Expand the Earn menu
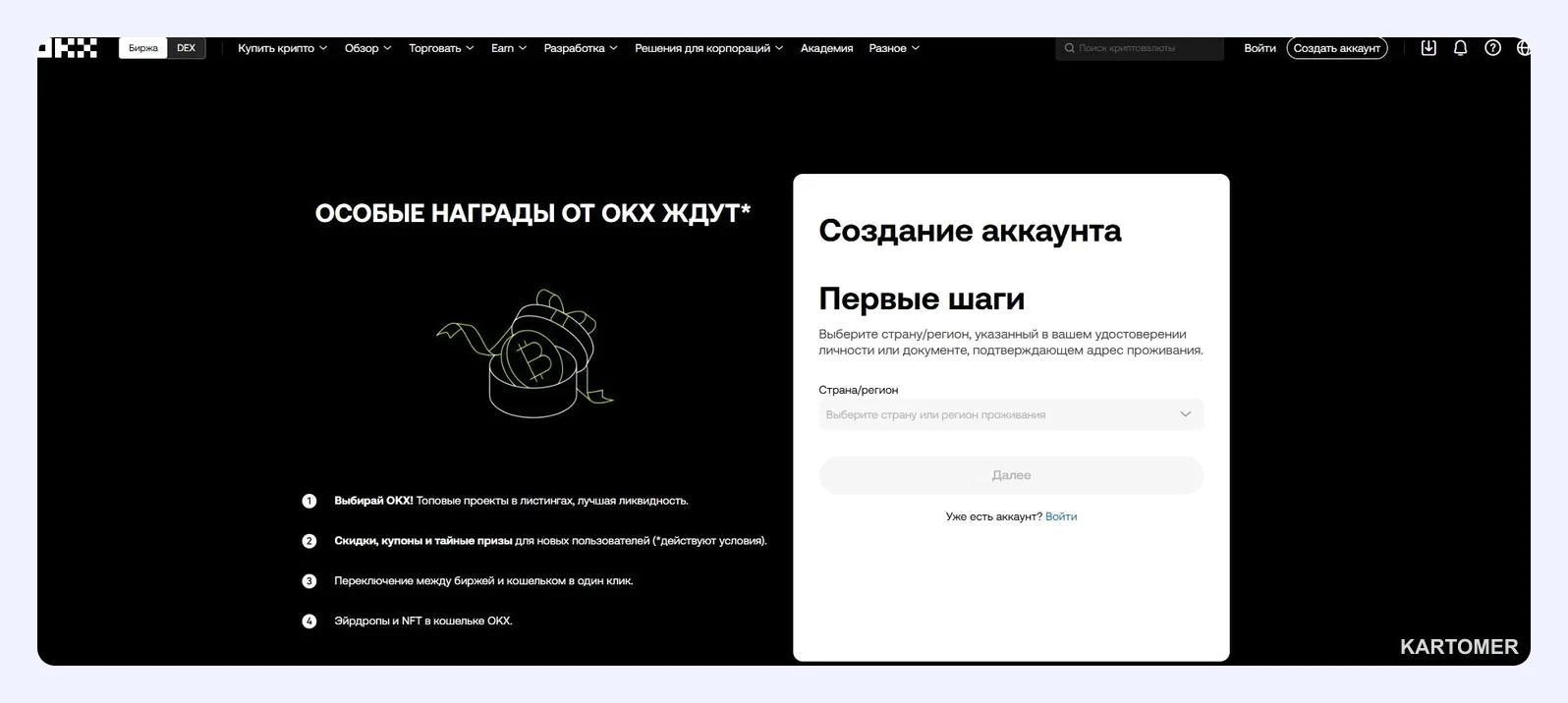1568x703 pixels. click(509, 48)
